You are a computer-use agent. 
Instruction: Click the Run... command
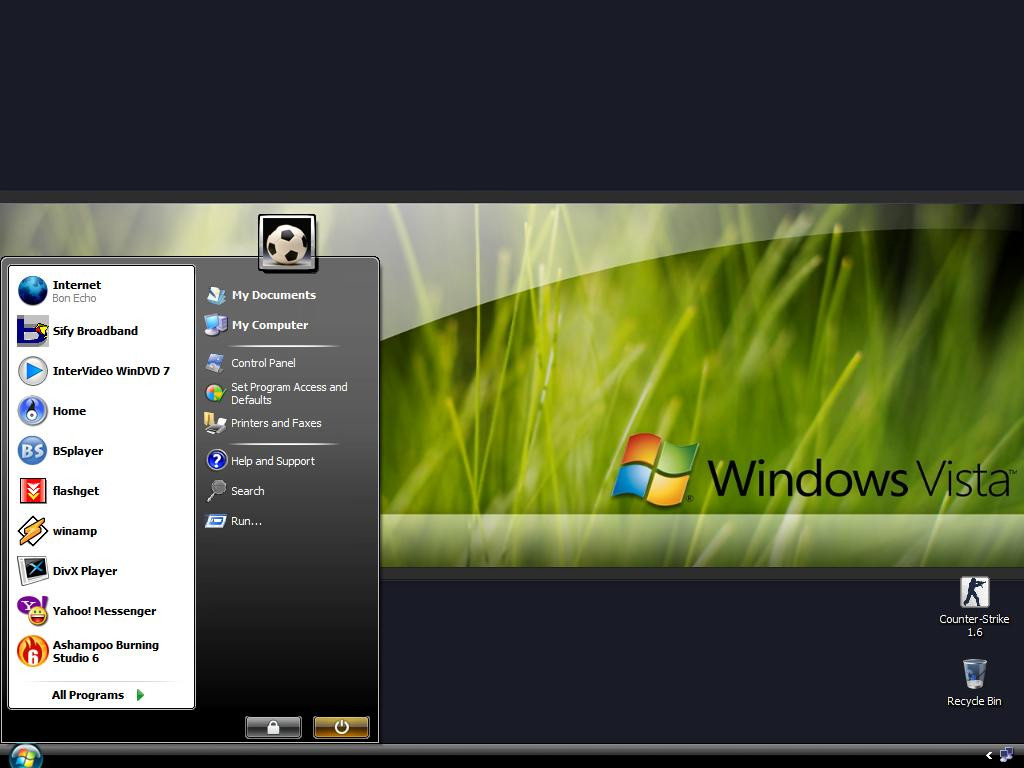[246, 521]
